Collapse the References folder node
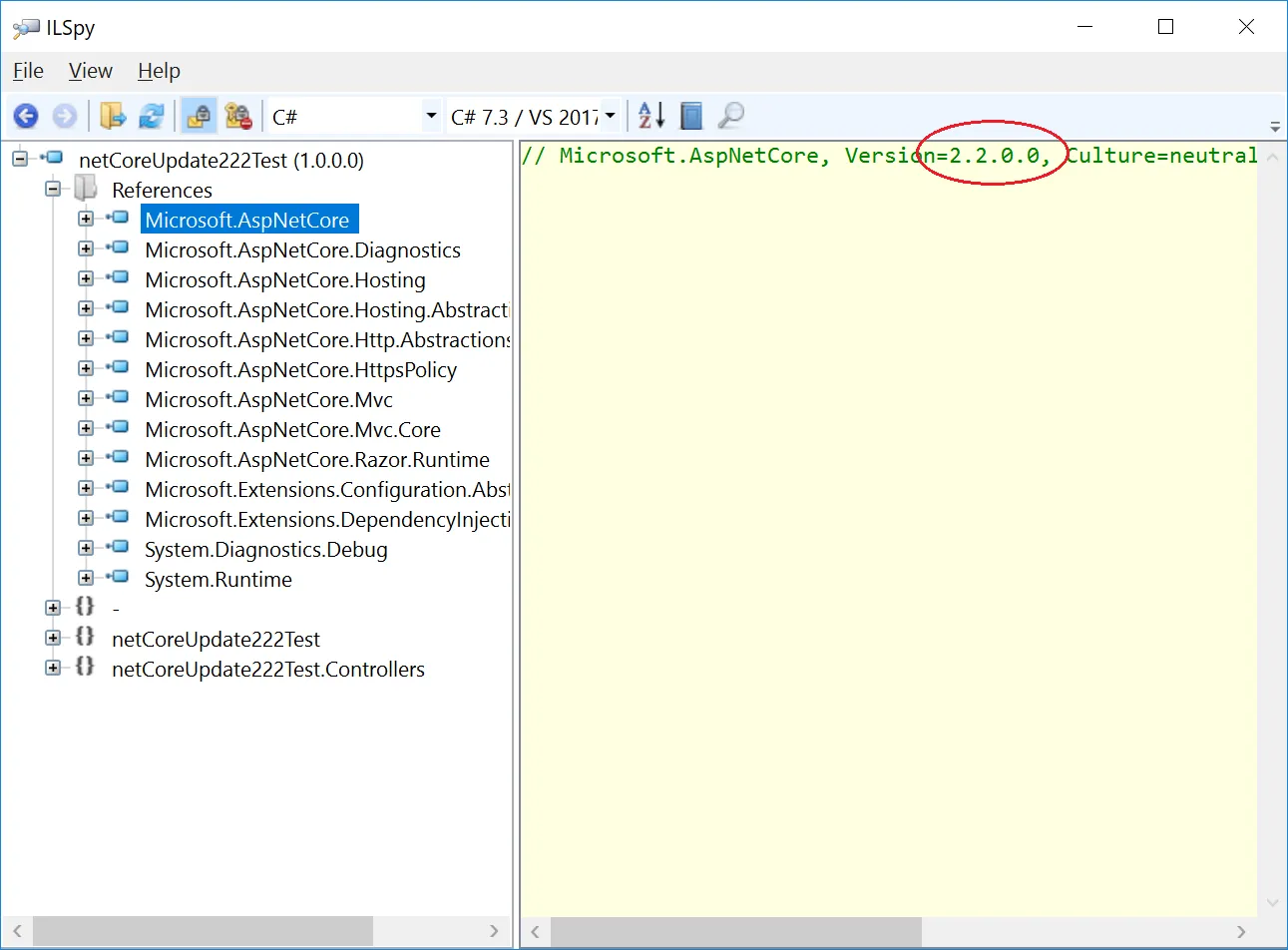The height and width of the screenshot is (950, 1288). (x=53, y=189)
